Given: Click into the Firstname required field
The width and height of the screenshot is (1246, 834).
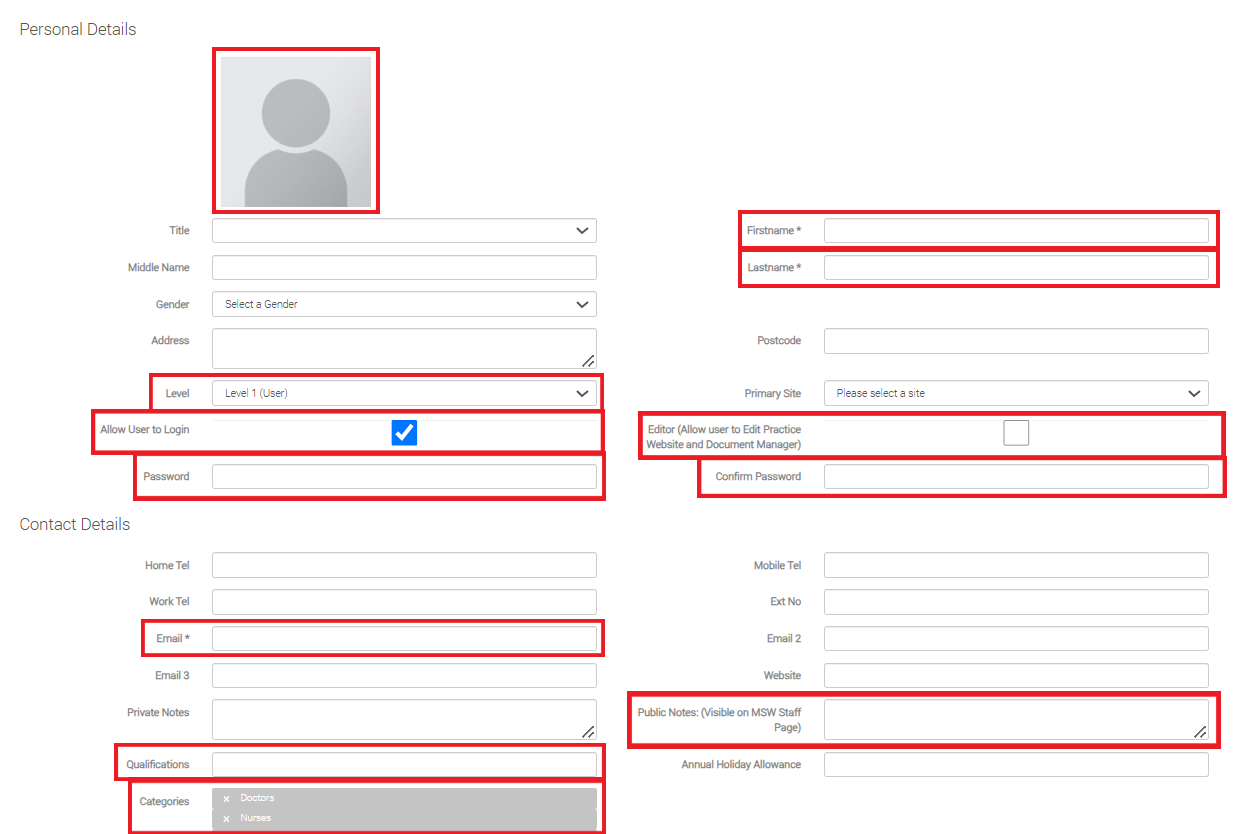Looking at the screenshot, I should tap(1016, 230).
